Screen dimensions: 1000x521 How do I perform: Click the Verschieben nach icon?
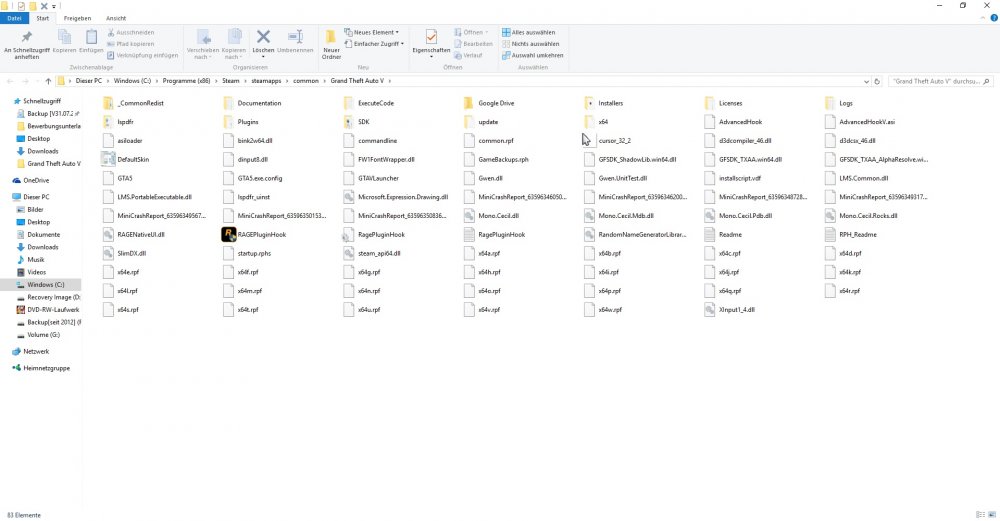(203, 37)
